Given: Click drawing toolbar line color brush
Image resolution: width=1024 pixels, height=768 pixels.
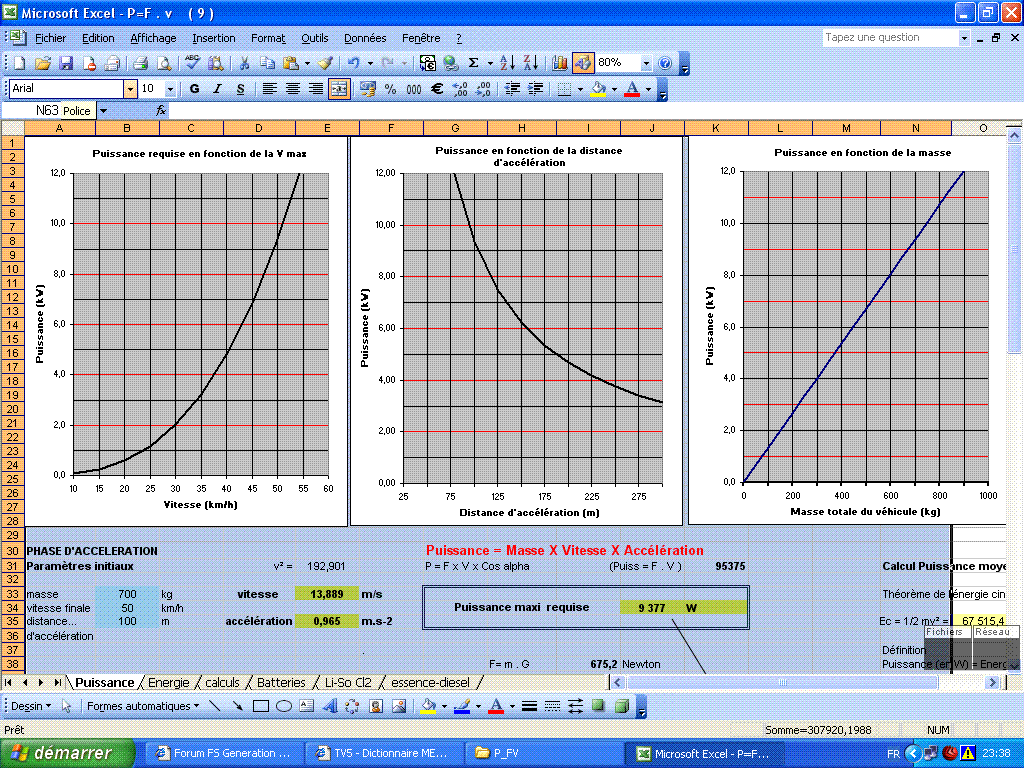Looking at the screenshot, I should [462, 706].
